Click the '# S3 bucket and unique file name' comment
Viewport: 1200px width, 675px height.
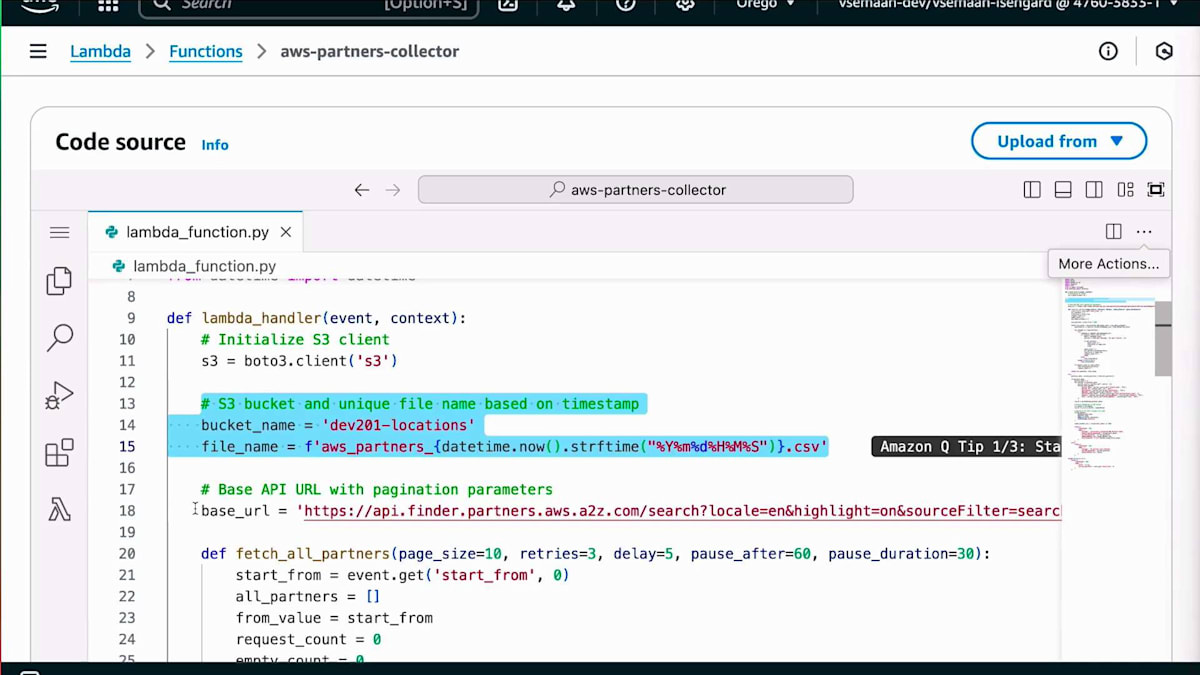tap(420, 404)
